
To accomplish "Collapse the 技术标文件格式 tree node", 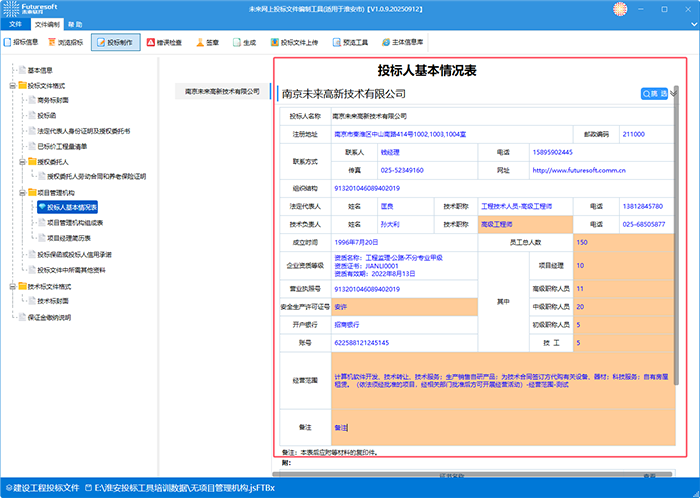I will tap(11, 286).
